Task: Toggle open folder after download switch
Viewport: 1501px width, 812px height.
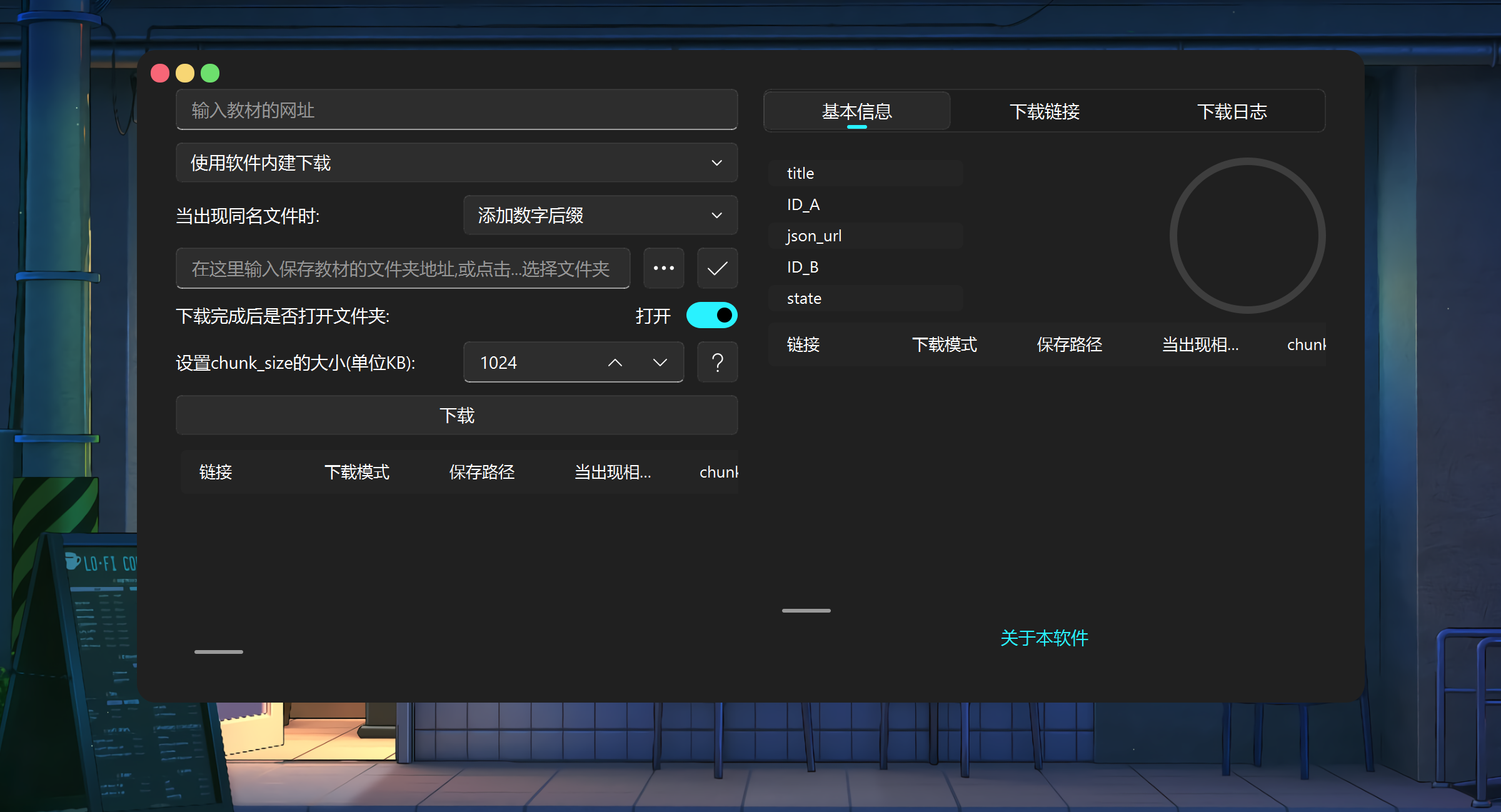Action: pos(711,315)
